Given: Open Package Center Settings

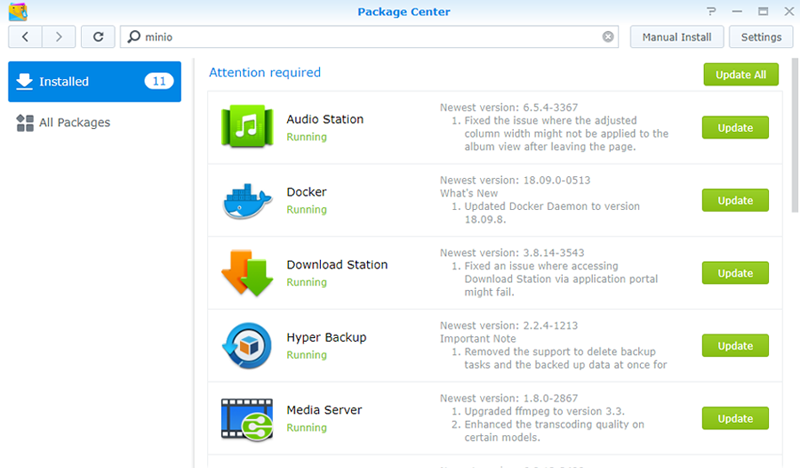Looking at the screenshot, I should pos(761,37).
